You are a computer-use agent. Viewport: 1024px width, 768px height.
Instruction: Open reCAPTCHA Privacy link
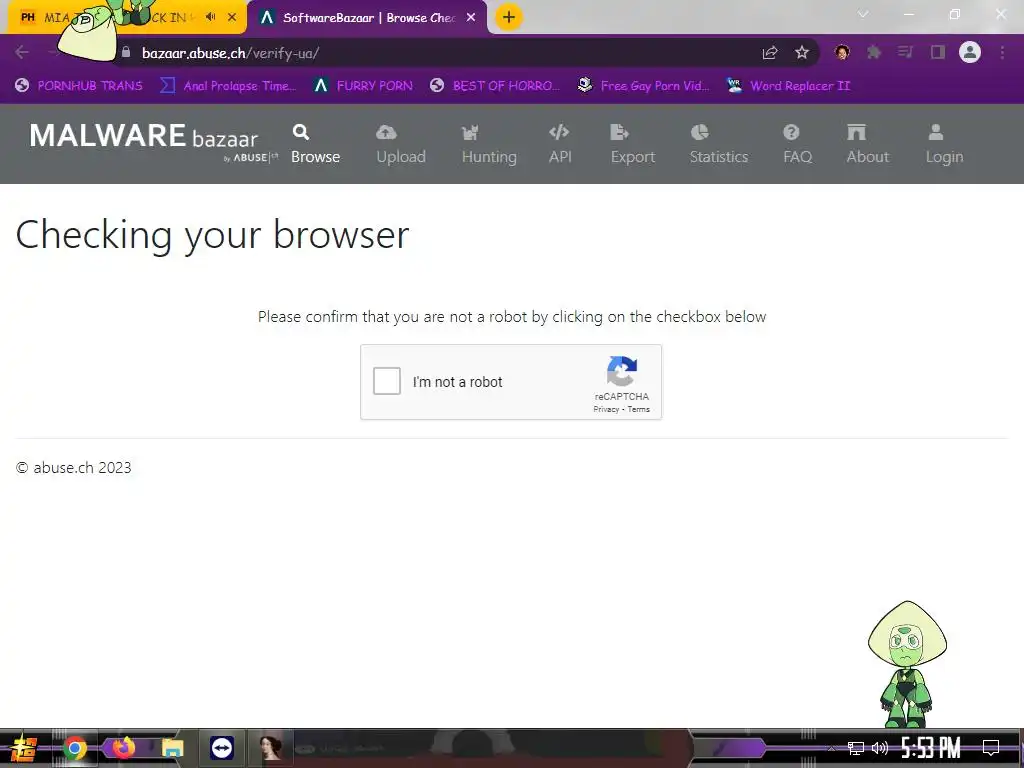pos(606,409)
